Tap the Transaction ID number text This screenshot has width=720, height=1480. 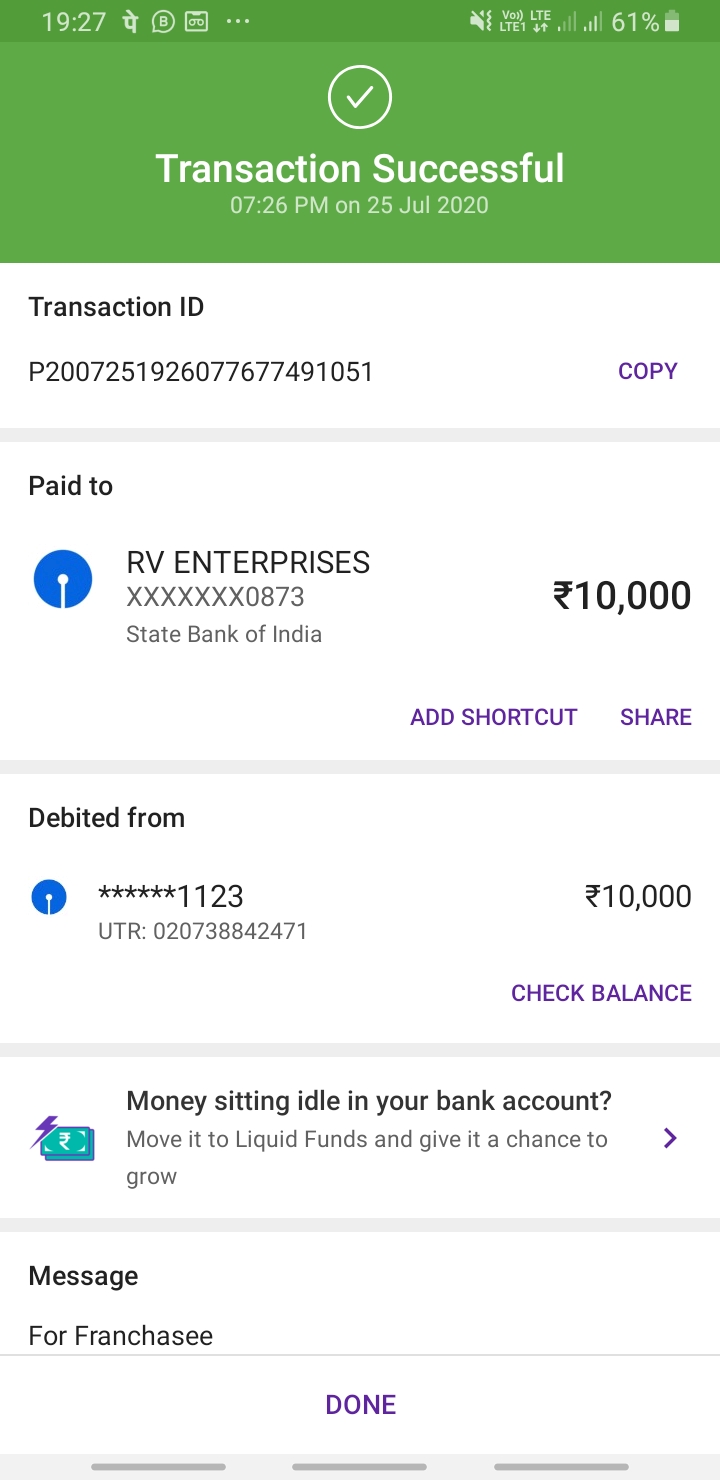tap(201, 372)
